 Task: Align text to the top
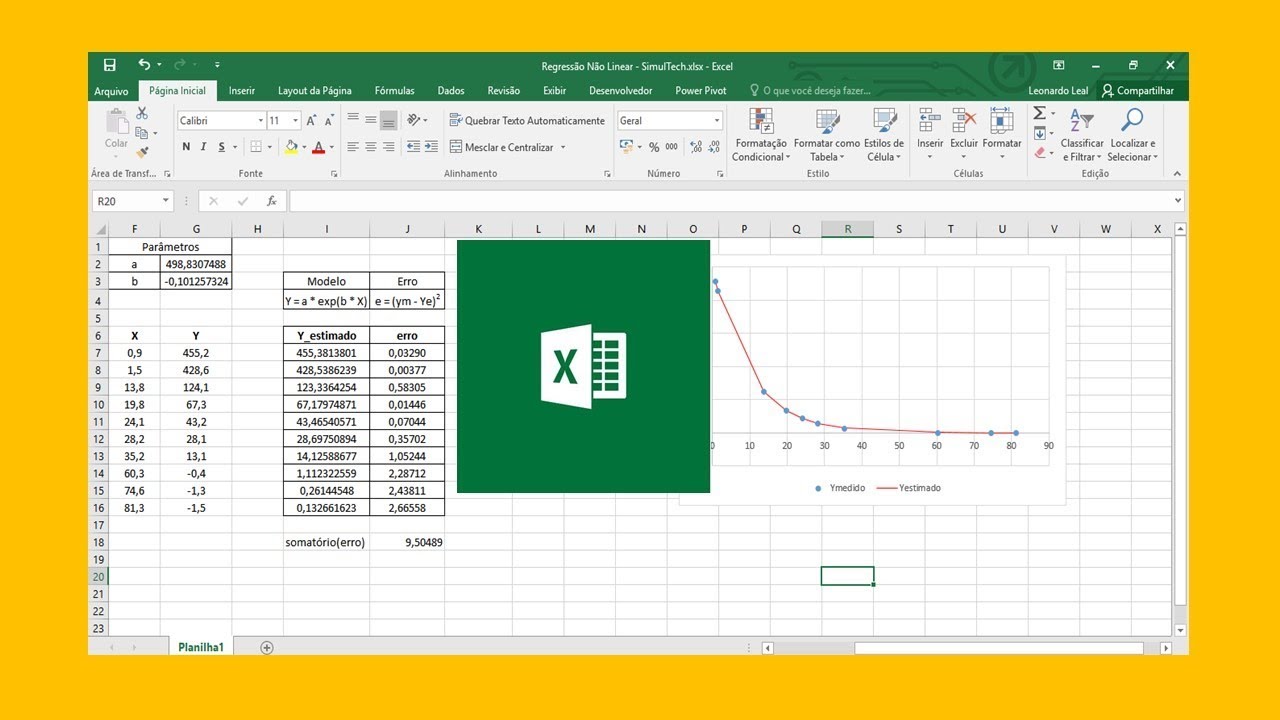pyautogui.click(x=353, y=120)
